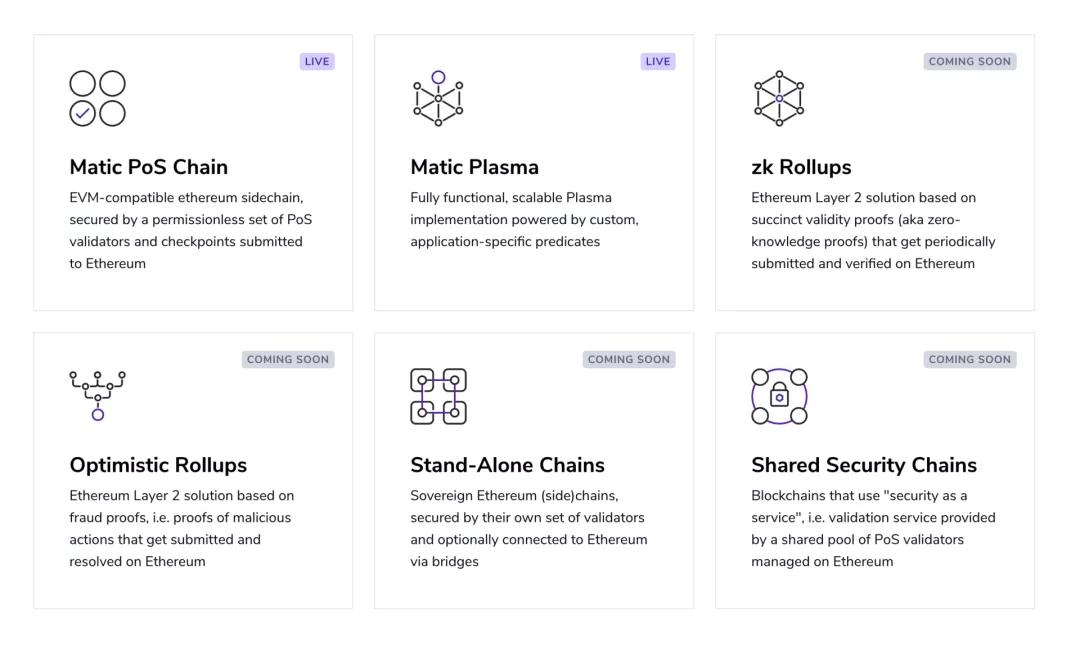Click COMING SOON badge on Stand-Alone Chains
Image resolution: width=1080 pixels, height=654 pixels.
click(x=629, y=360)
